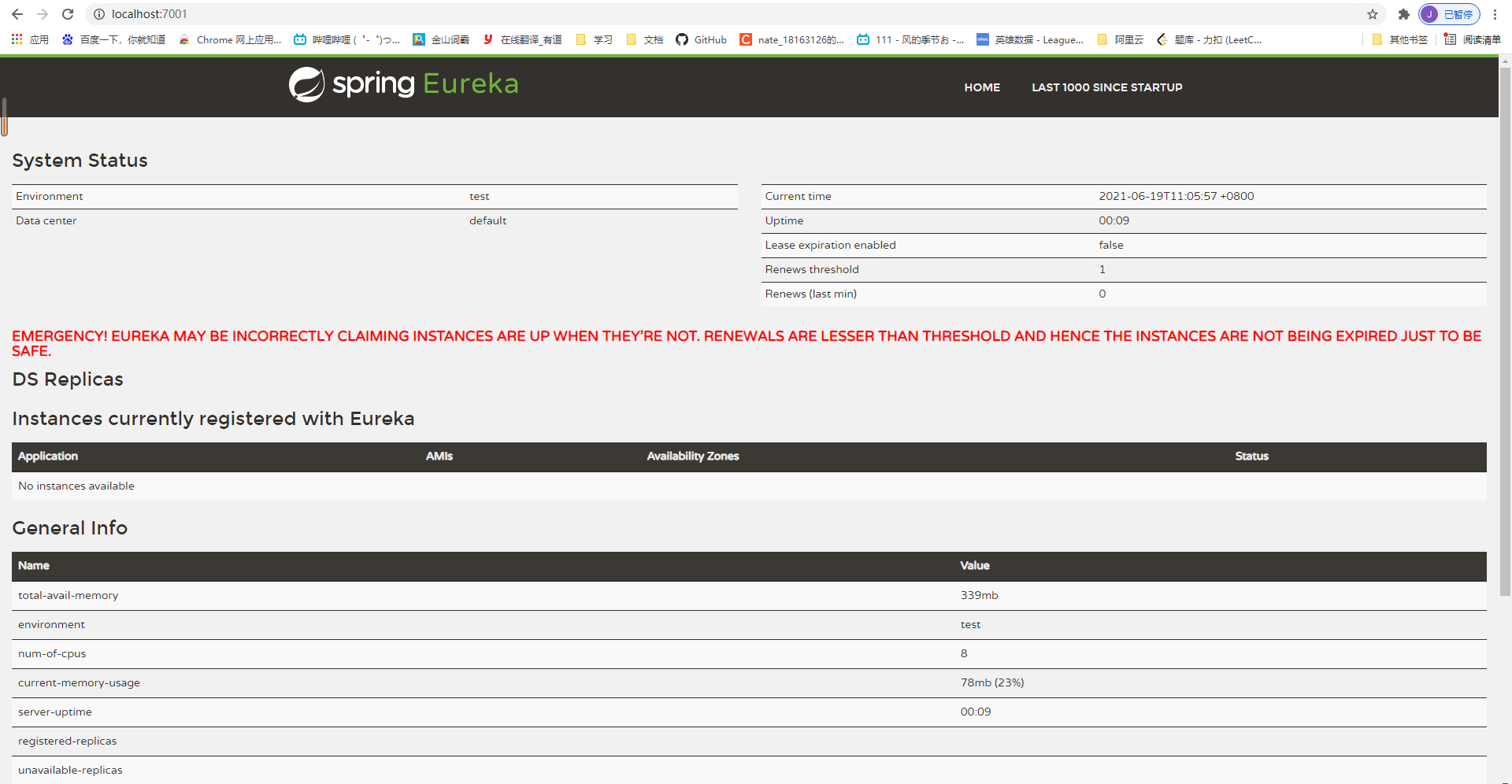Click the browser forward arrow
The width and height of the screenshot is (1512, 784).
coord(43,14)
